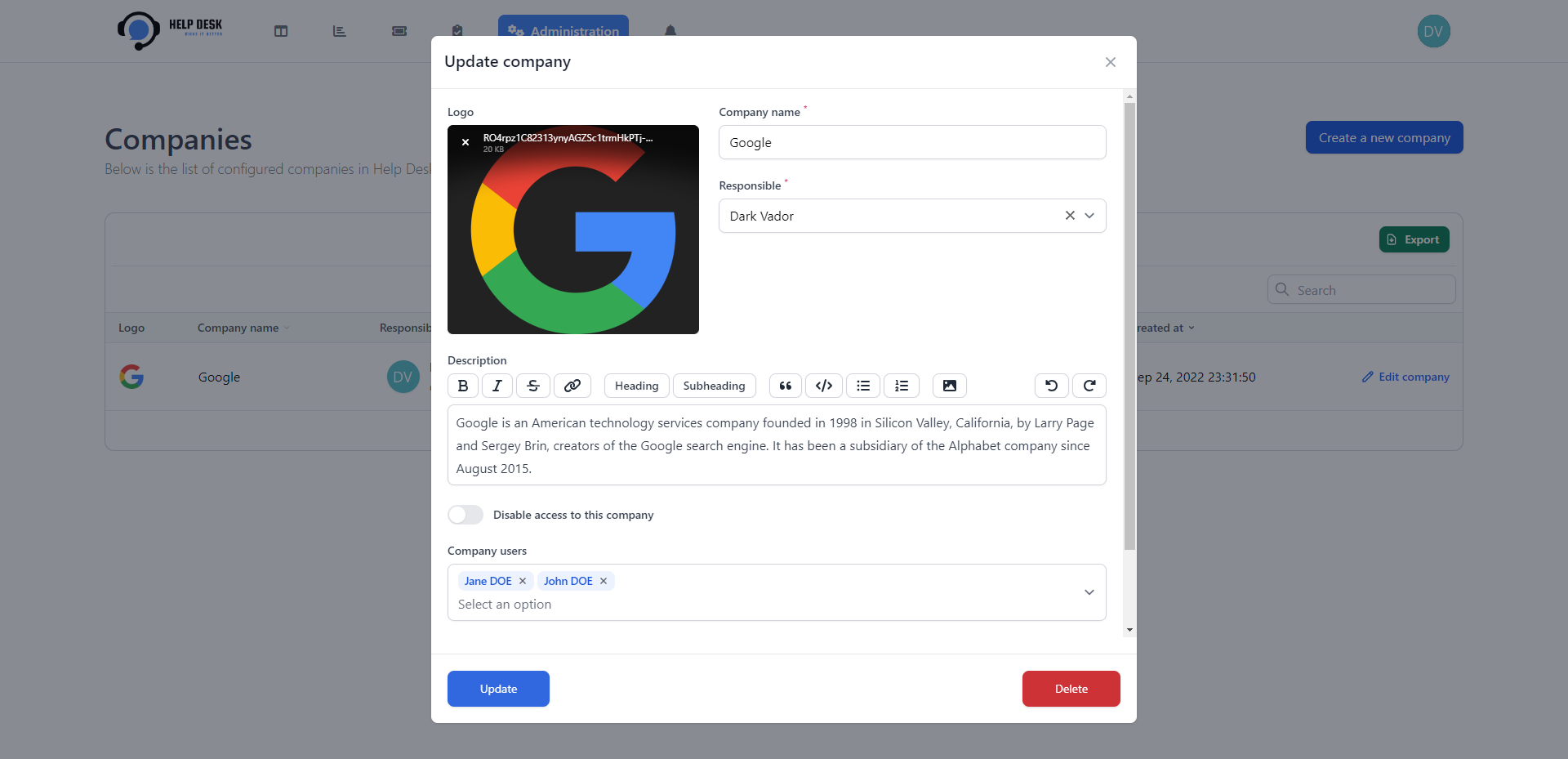Click the dialog vertical scrollbar
This screenshot has height=759, width=1568.
[1129, 327]
